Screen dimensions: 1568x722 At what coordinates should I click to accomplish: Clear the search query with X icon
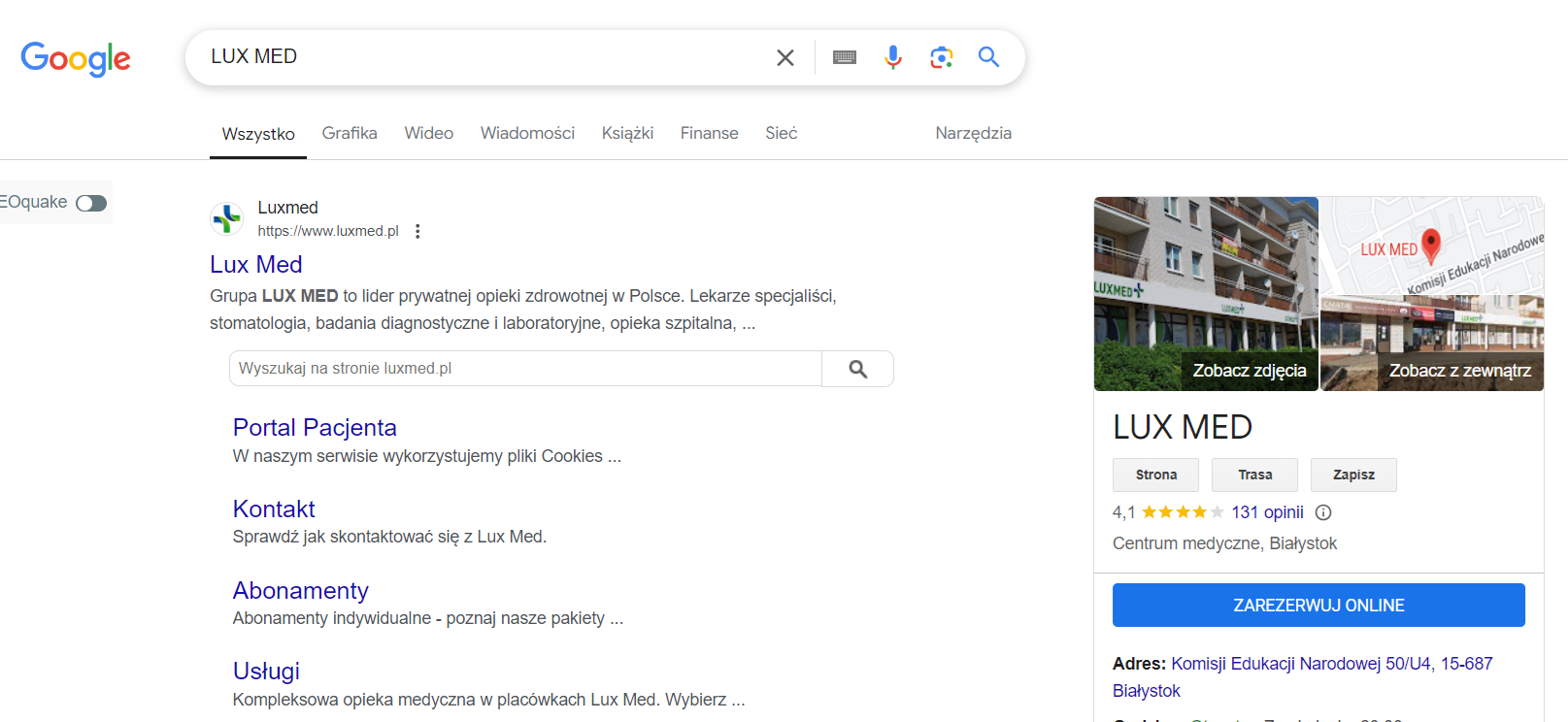[785, 57]
